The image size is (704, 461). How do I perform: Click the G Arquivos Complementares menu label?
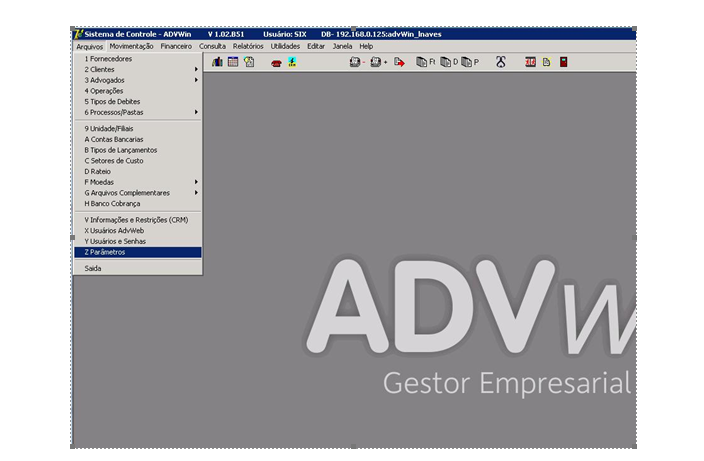point(127,193)
